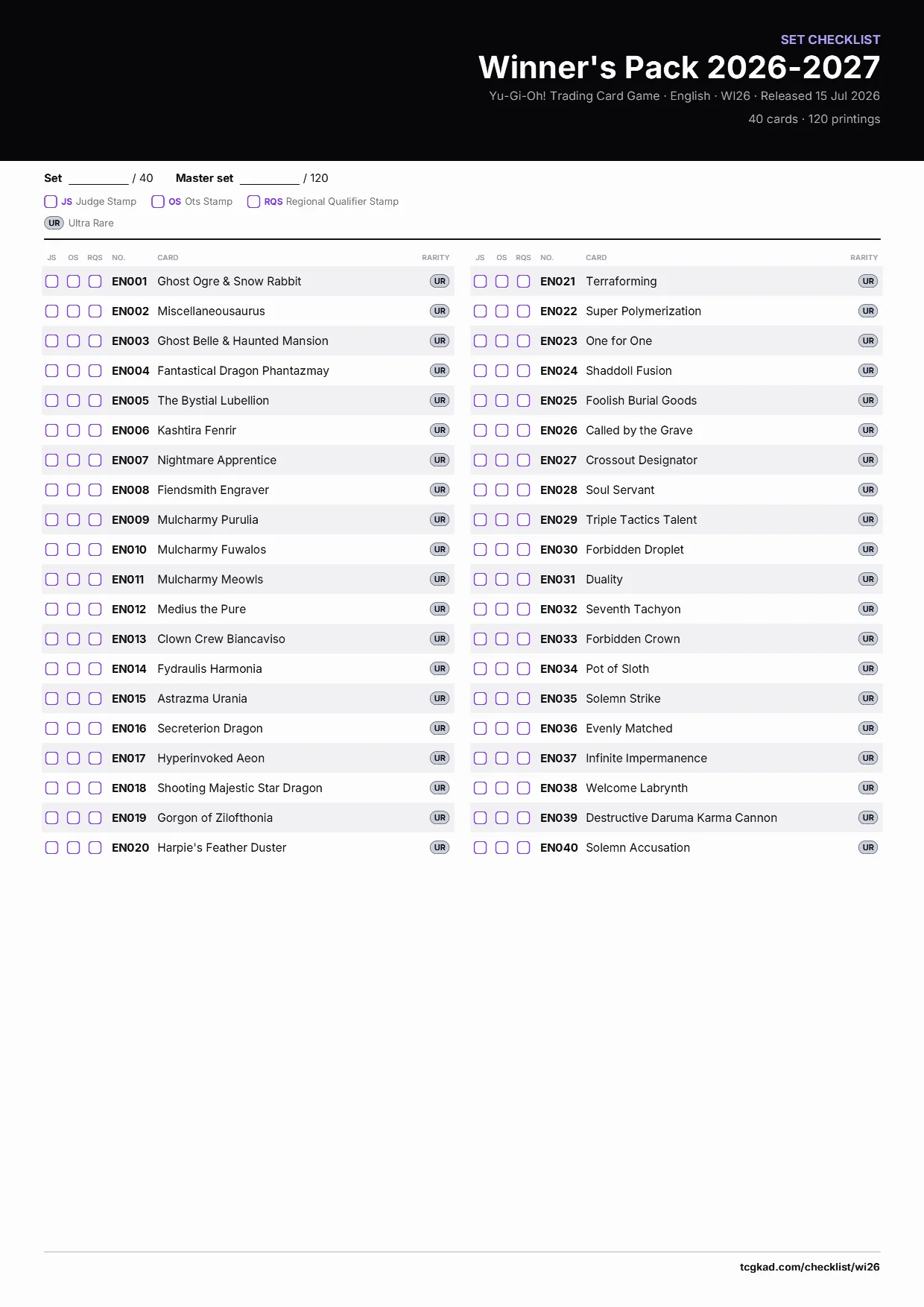Screen dimensions: 924x1307
Task: Click the UR rarity badge for Gorgon of Zilofthonia
Action: [440, 817]
